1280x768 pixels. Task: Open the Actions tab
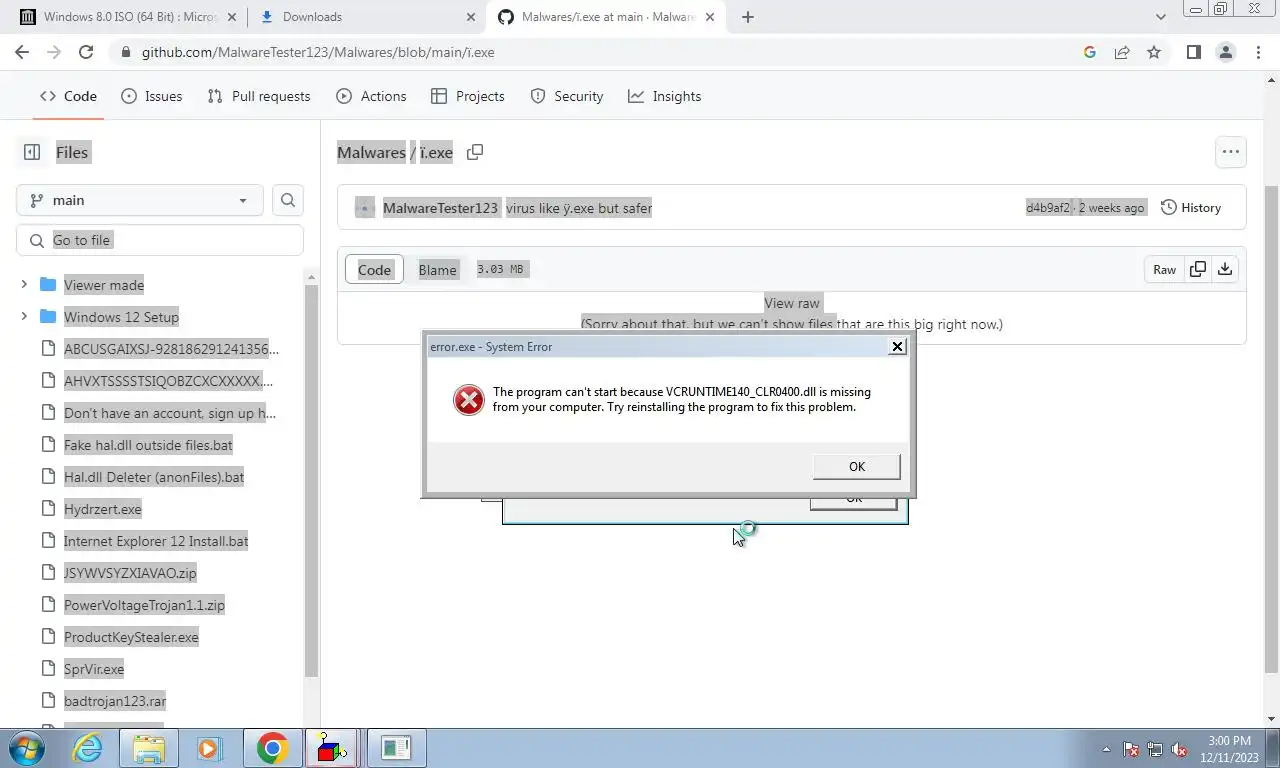(x=372, y=96)
